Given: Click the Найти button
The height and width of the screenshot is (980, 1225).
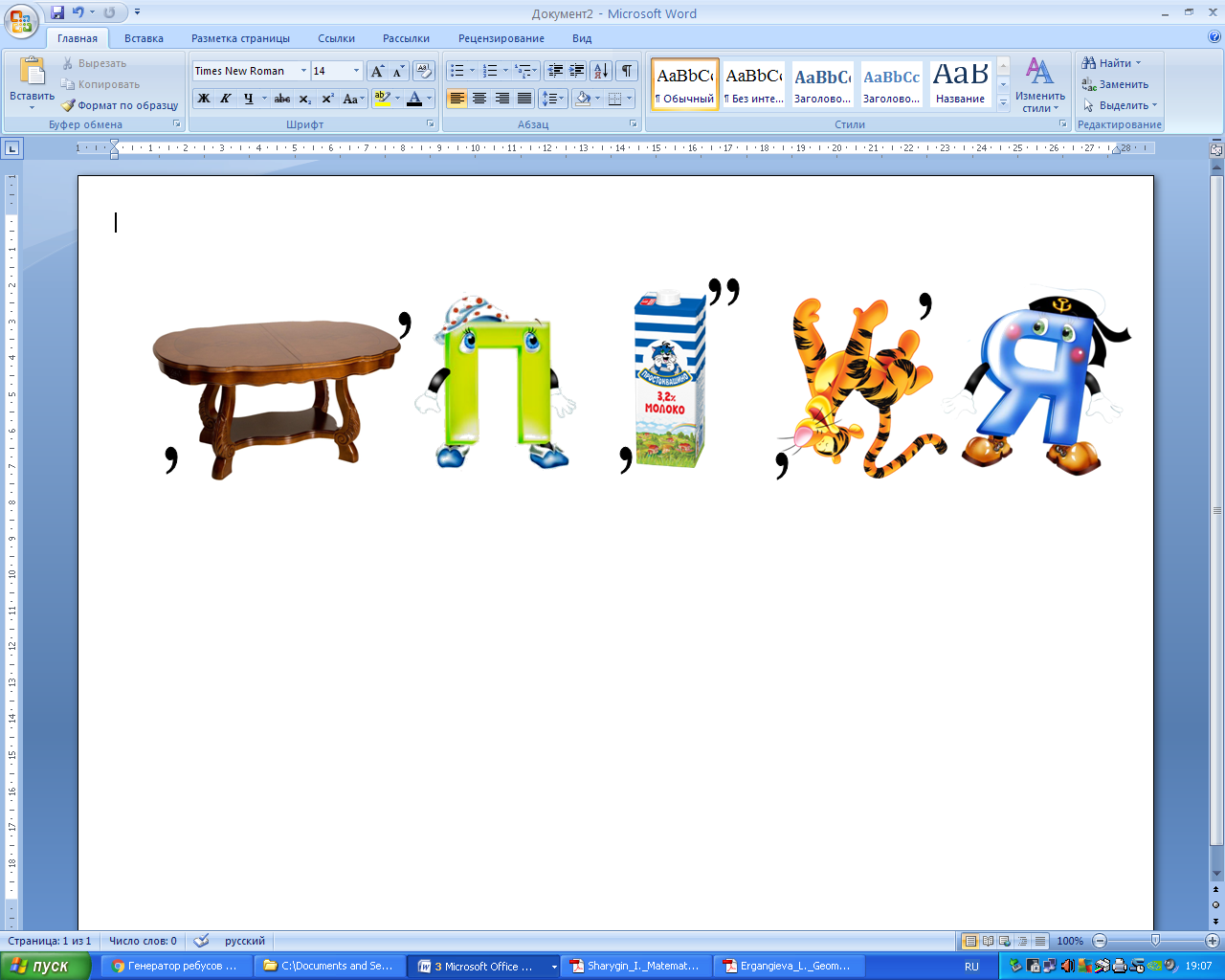Looking at the screenshot, I should tap(1111, 63).
